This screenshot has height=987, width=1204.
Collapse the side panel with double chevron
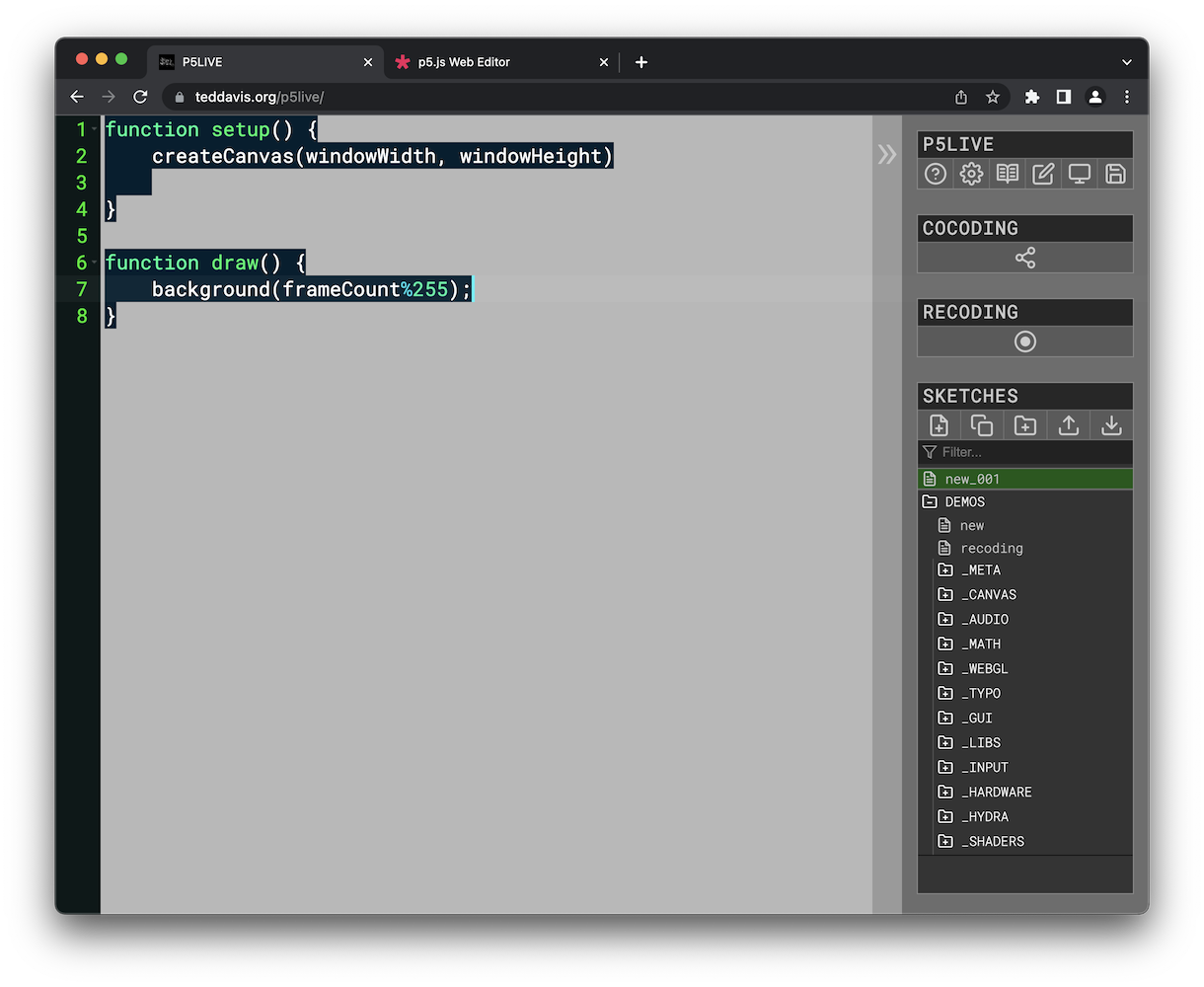pos(887,154)
